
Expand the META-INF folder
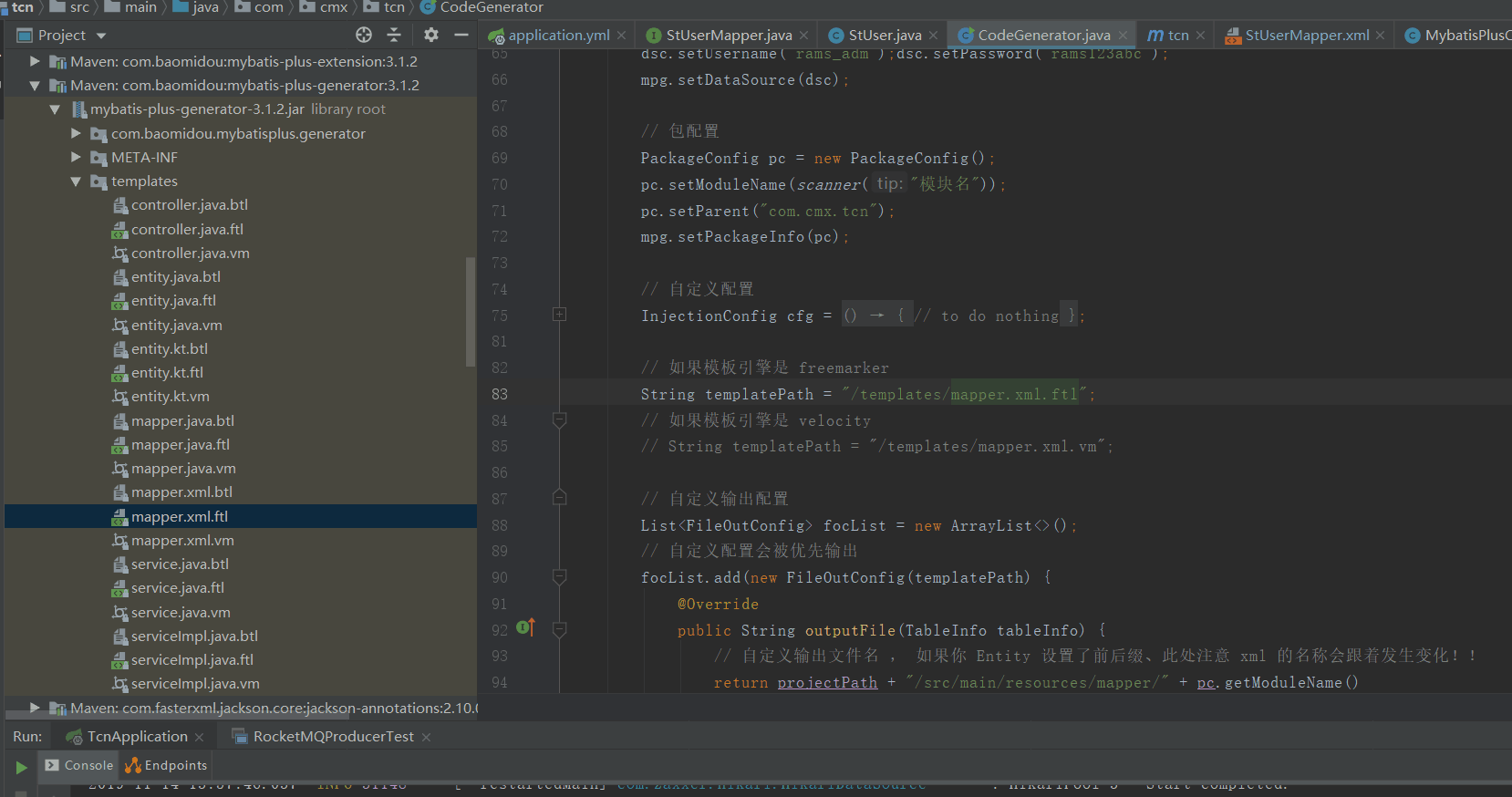pos(76,158)
